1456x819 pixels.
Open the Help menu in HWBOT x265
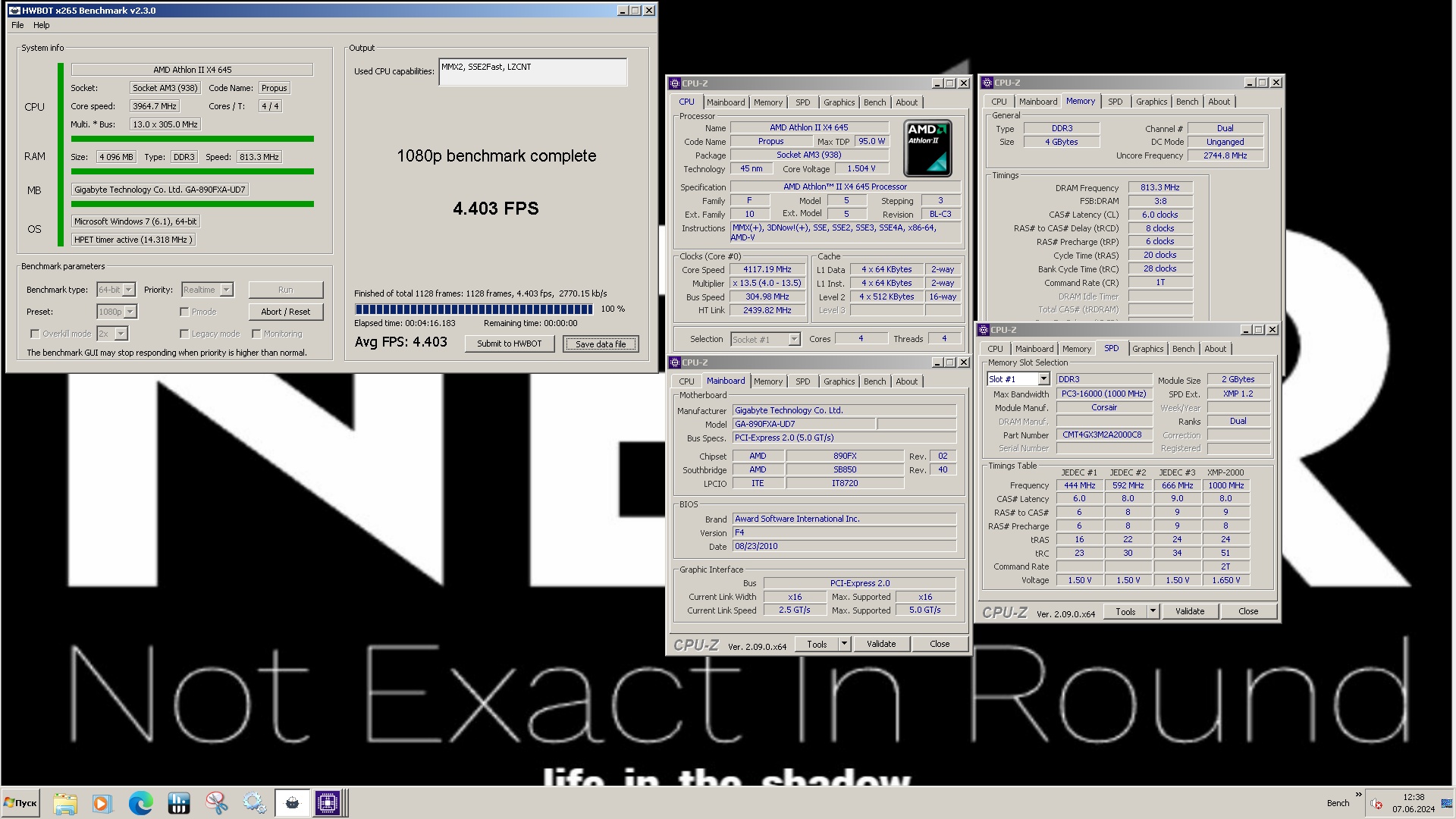click(42, 25)
